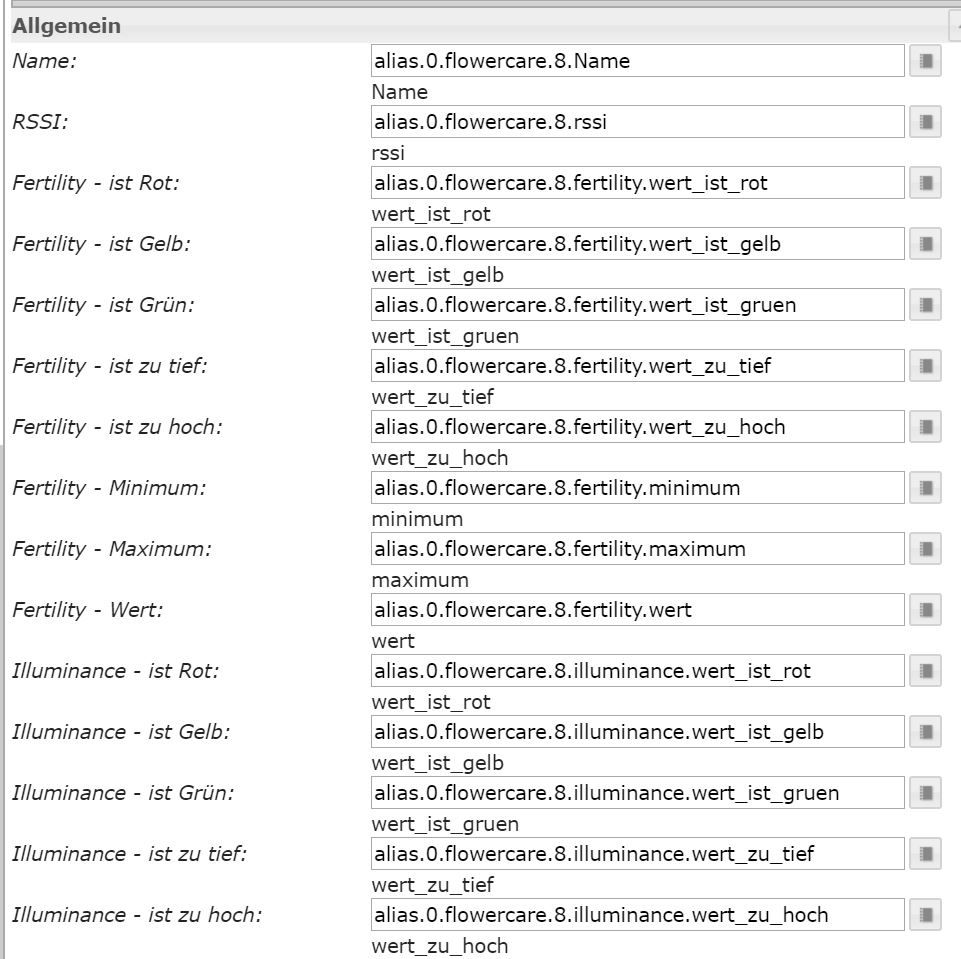Viewport: 961px width, 959px height.
Task: Focus the RSSI object ID field
Action: click(637, 122)
